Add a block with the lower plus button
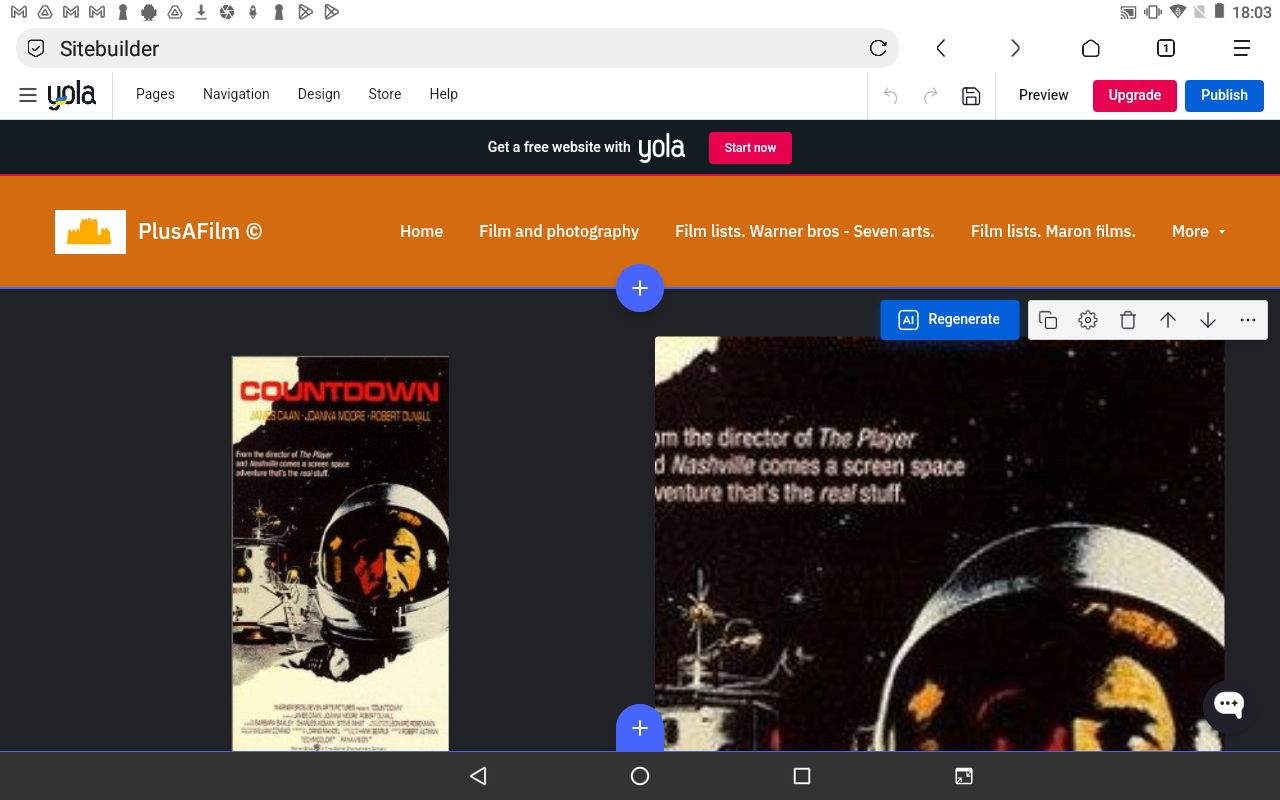 [x=640, y=727]
